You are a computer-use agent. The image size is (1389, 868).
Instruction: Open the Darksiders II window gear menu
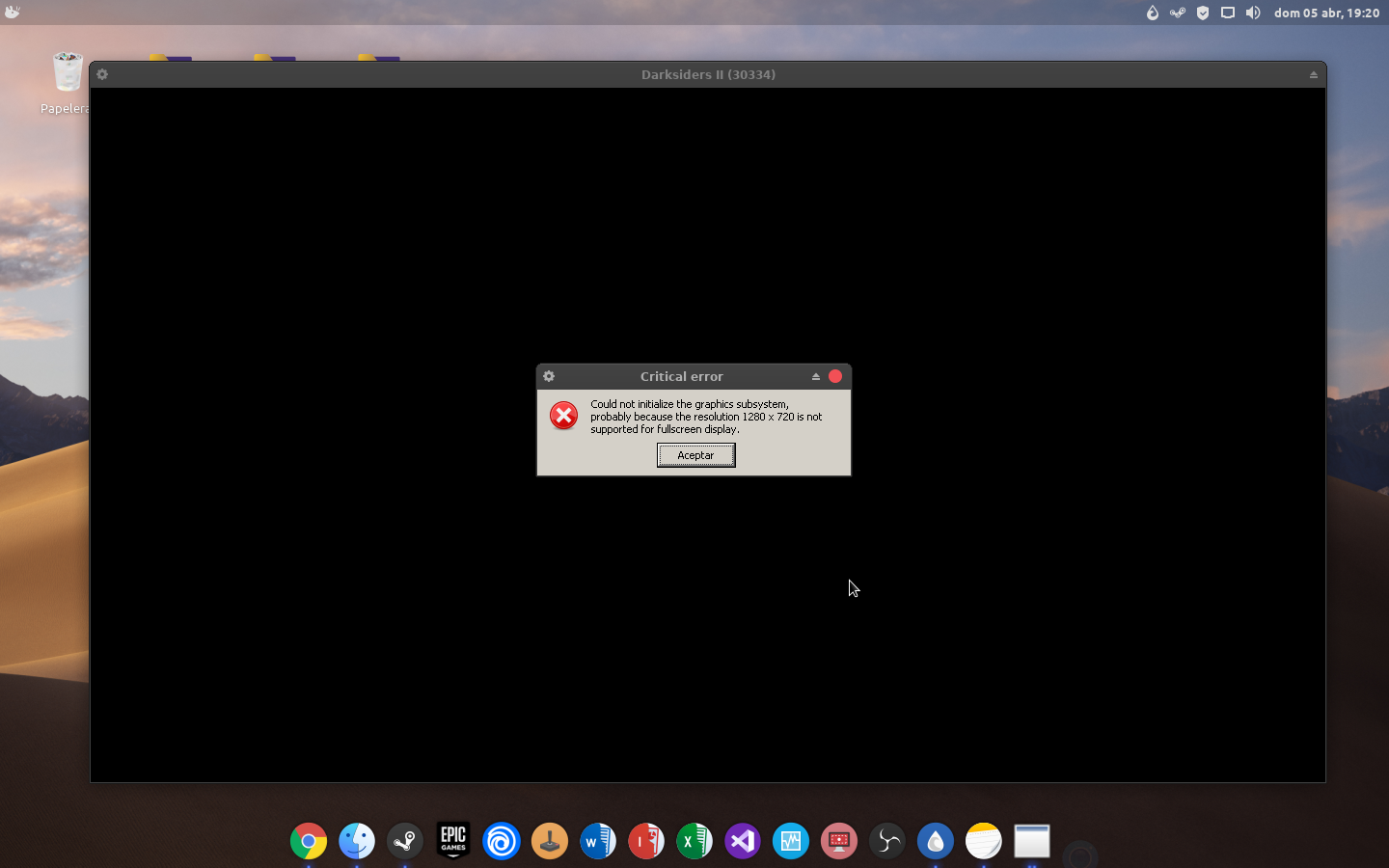(102, 74)
